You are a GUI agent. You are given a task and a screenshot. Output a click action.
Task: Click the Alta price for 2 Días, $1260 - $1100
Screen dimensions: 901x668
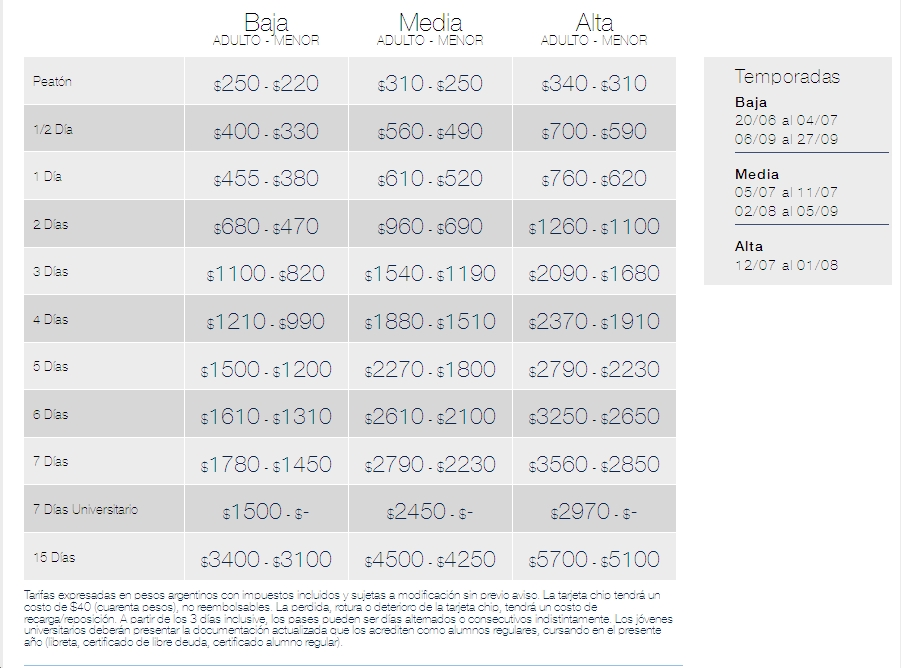pyautogui.click(x=594, y=227)
